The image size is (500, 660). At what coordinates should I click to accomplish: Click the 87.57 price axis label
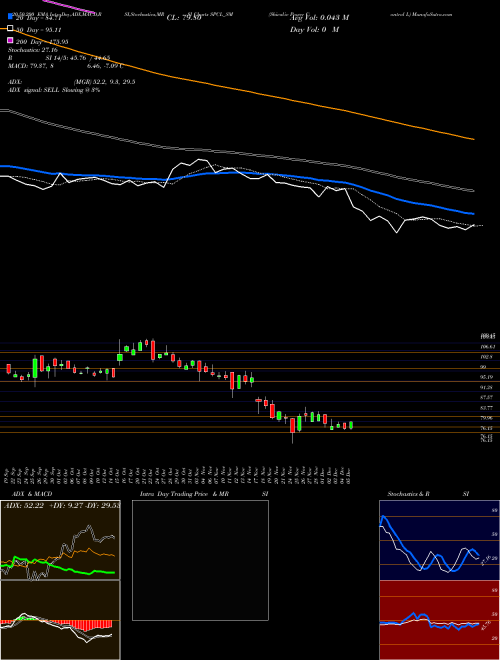pyautogui.click(x=487, y=397)
